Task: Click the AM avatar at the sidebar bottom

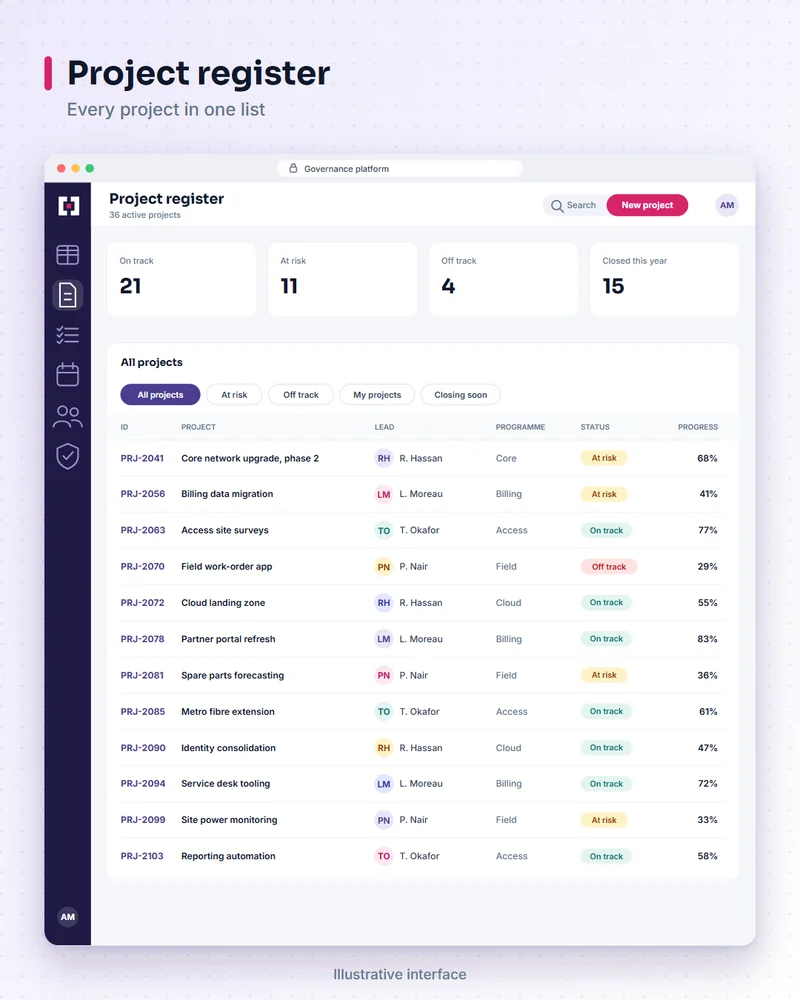Action: (x=68, y=917)
